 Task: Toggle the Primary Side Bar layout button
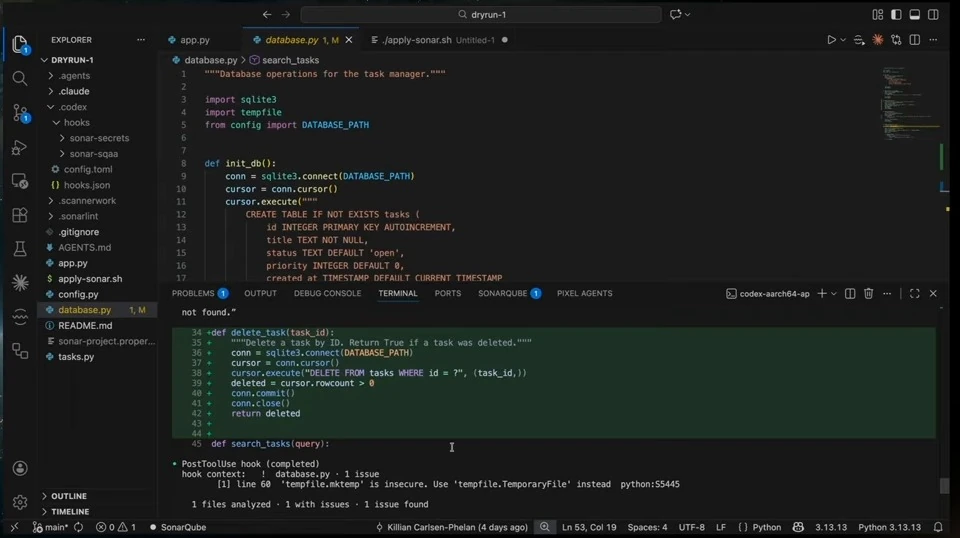(x=896, y=14)
